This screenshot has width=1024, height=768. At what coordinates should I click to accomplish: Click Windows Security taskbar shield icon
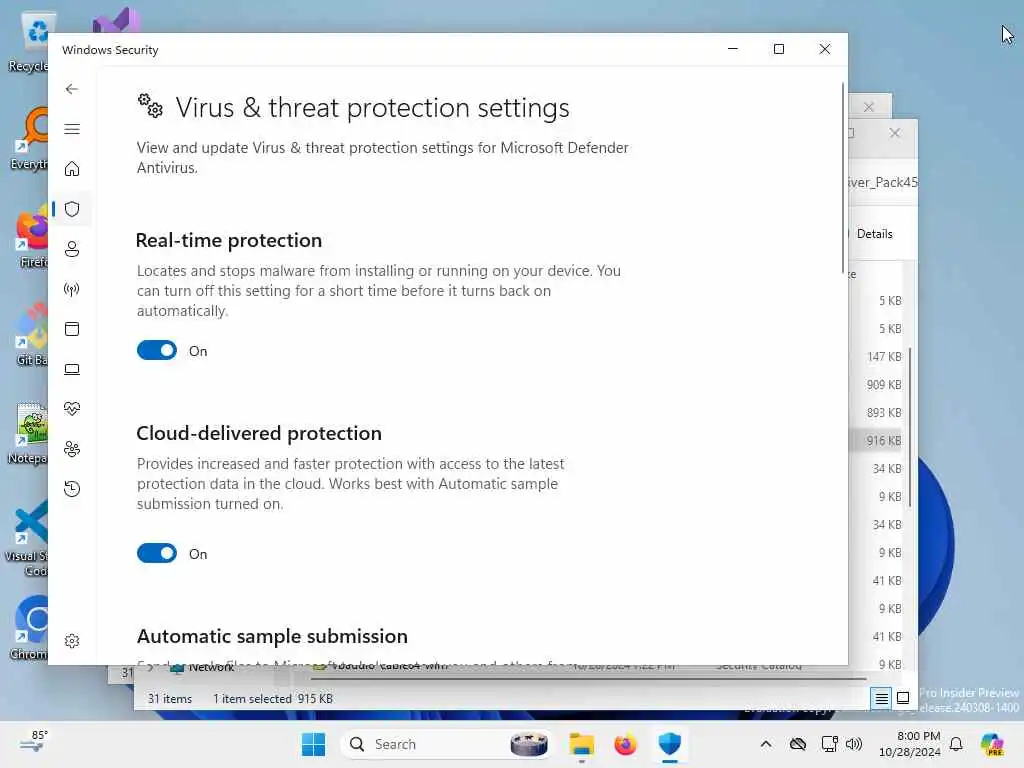click(669, 744)
